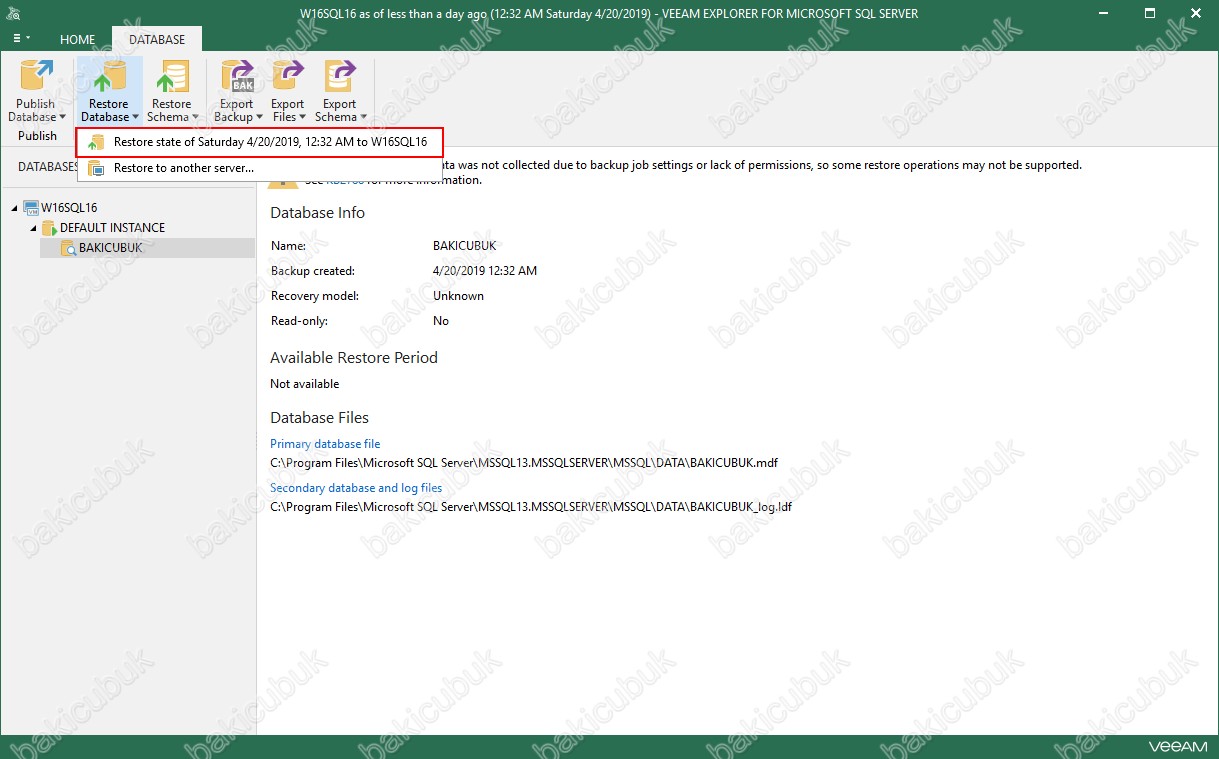Open the main application menu button
Image resolution: width=1219 pixels, height=759 pixels.
(x=22, y=38)
